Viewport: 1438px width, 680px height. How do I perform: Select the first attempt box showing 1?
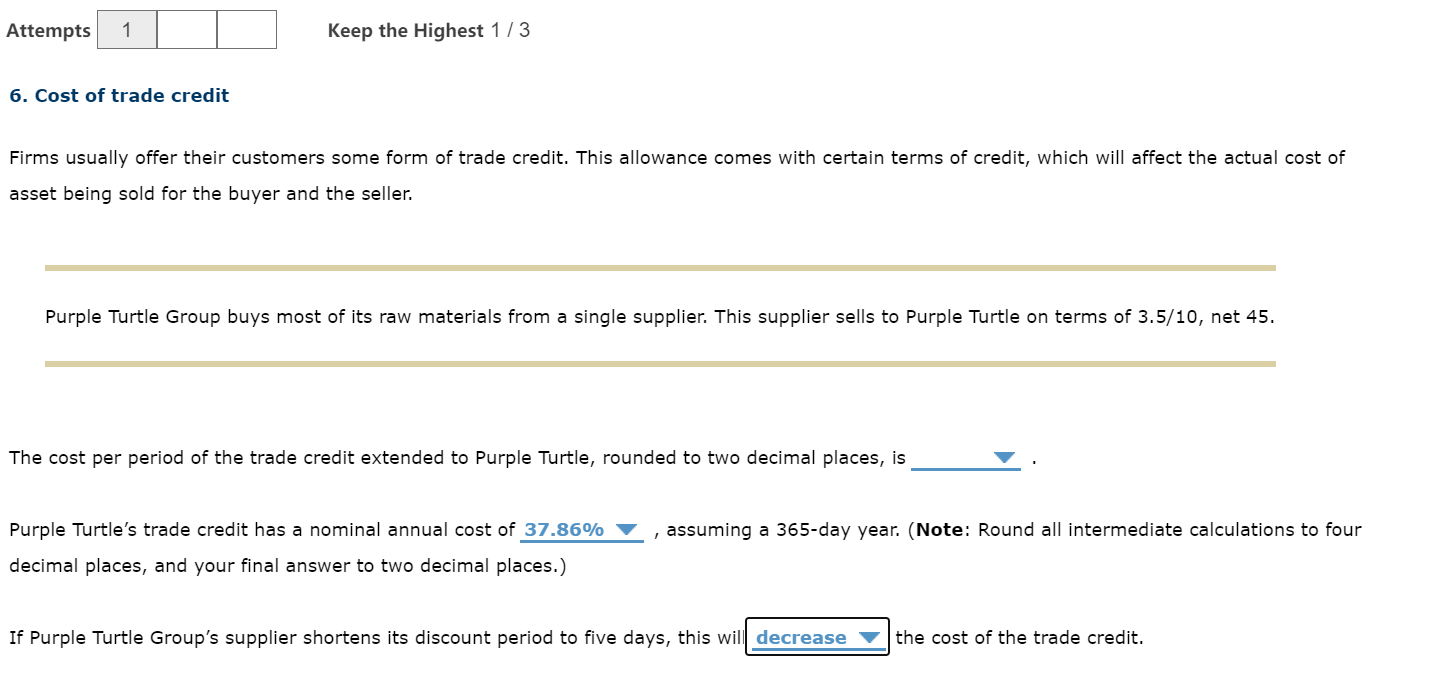point(127,29)
